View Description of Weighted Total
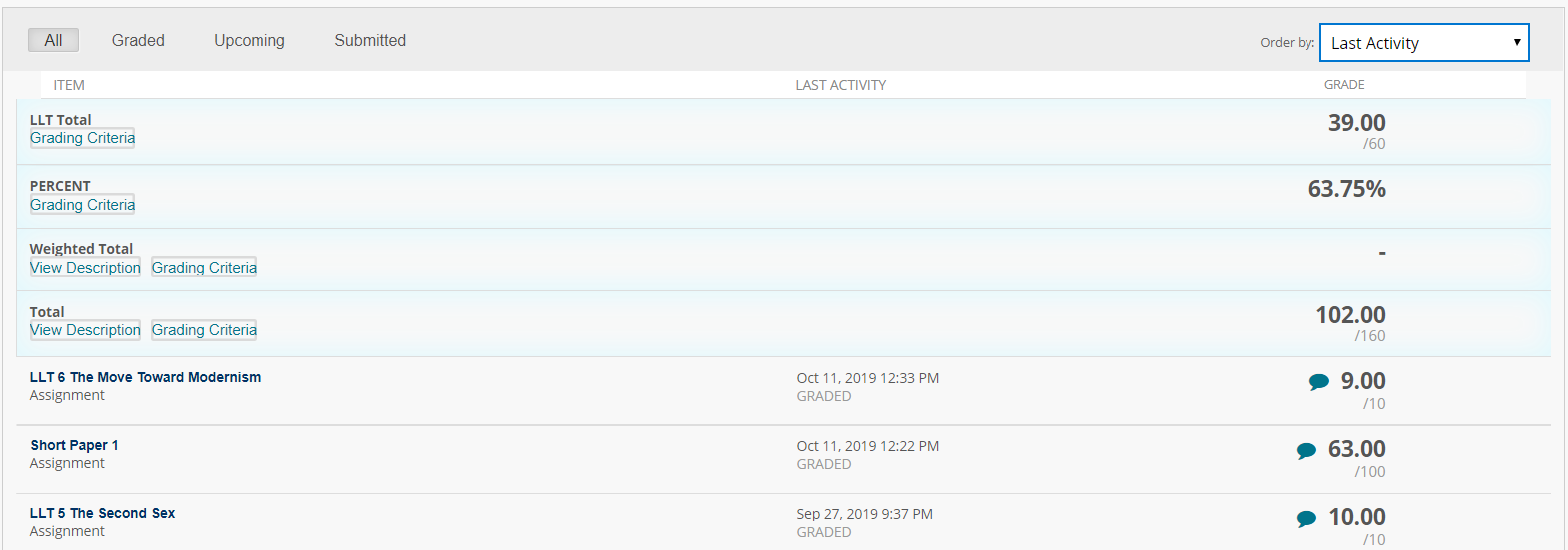The height and width of the screenshot is (550, 1568). [85, 268]
